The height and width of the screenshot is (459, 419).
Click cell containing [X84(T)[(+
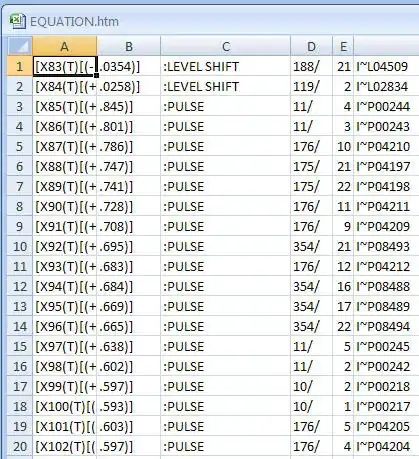pos(65,86)
